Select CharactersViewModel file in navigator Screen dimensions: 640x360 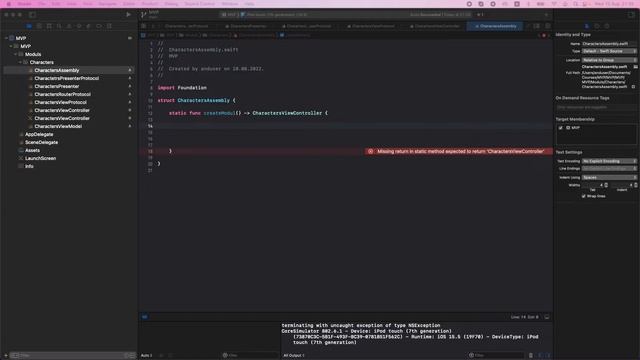click(x=58, y=126)
